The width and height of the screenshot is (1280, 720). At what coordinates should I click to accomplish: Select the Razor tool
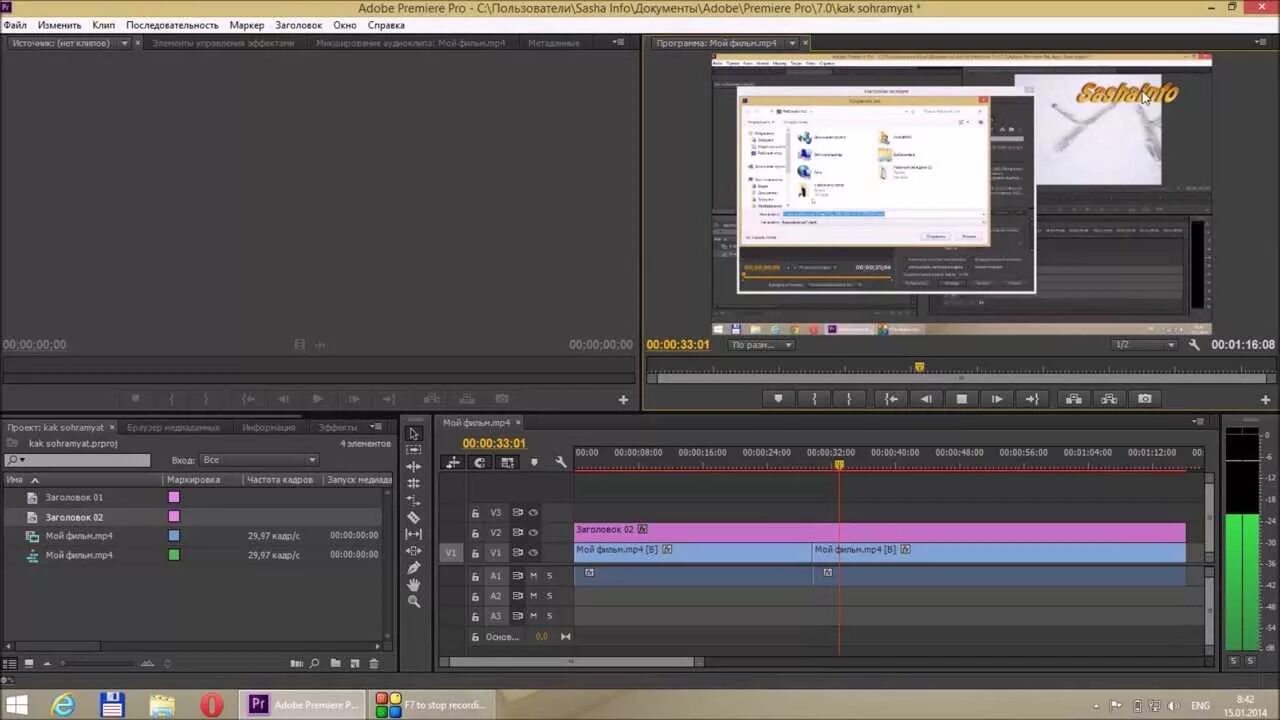coord(414,517)
